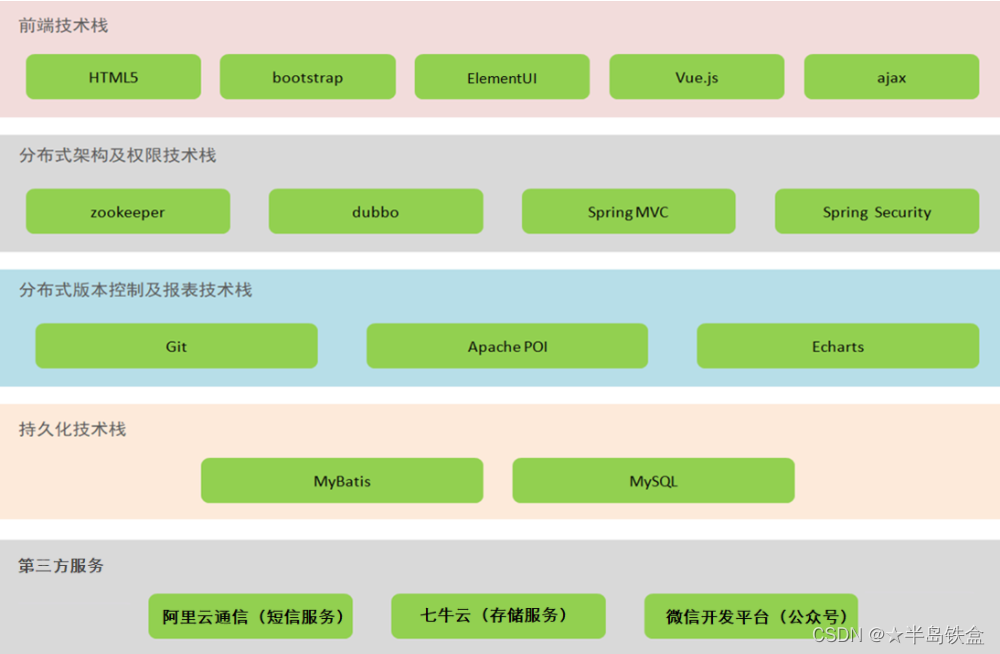This screenshot has height=654, width=1000.
Task: Click the 阿里云通信（短信服务）box
Action: (x=251, y=616)
